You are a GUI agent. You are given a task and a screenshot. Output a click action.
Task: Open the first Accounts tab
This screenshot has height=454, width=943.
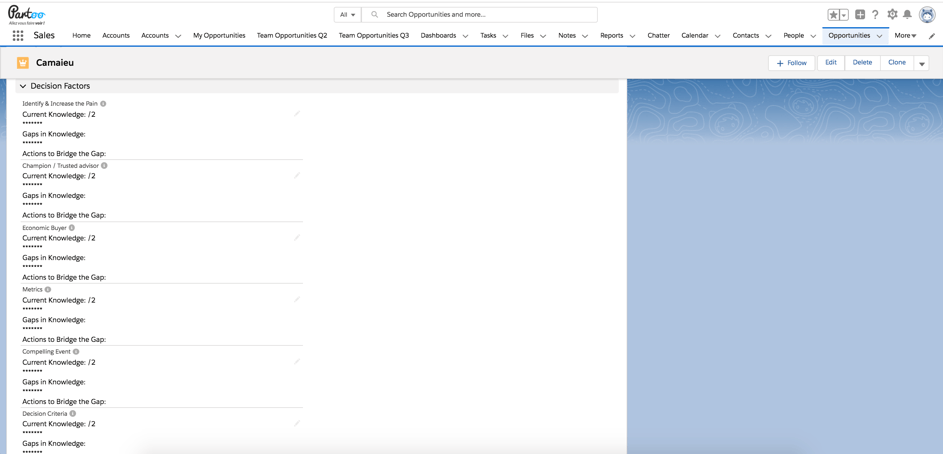[116, 35]
